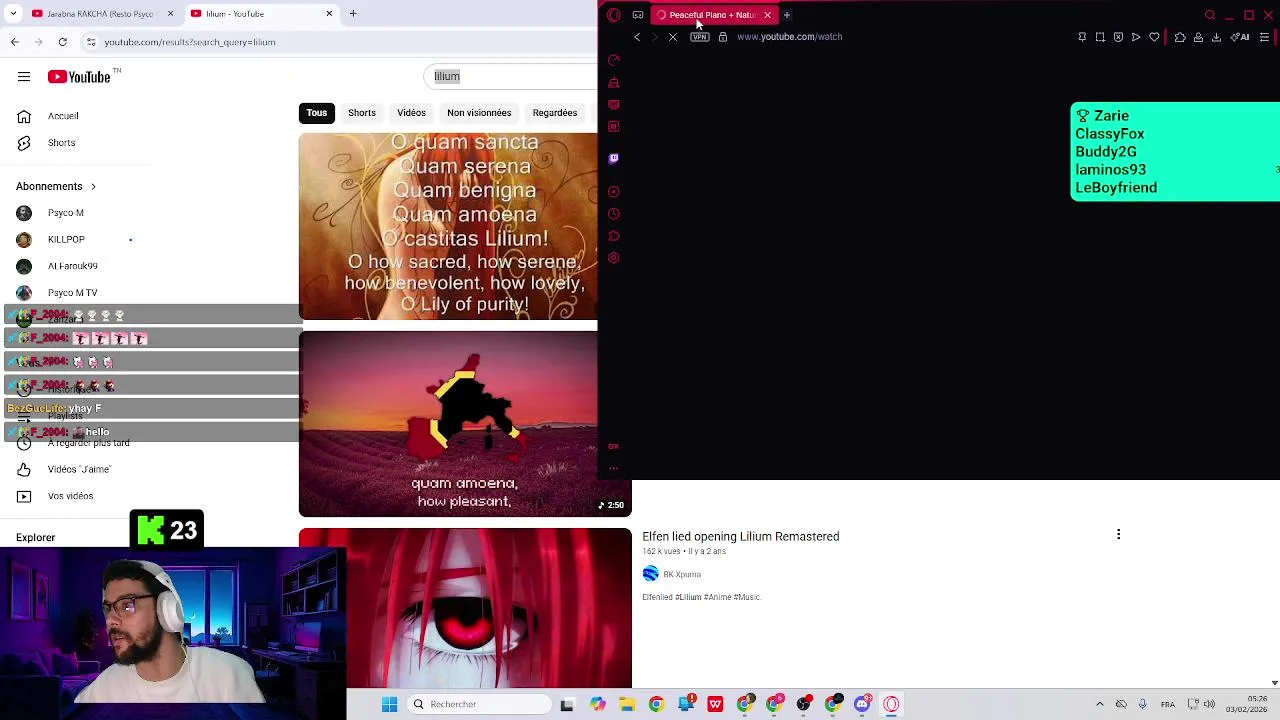1280x720 pixels.
Task: Select the Tous filter chip
Action: (317, 113)
